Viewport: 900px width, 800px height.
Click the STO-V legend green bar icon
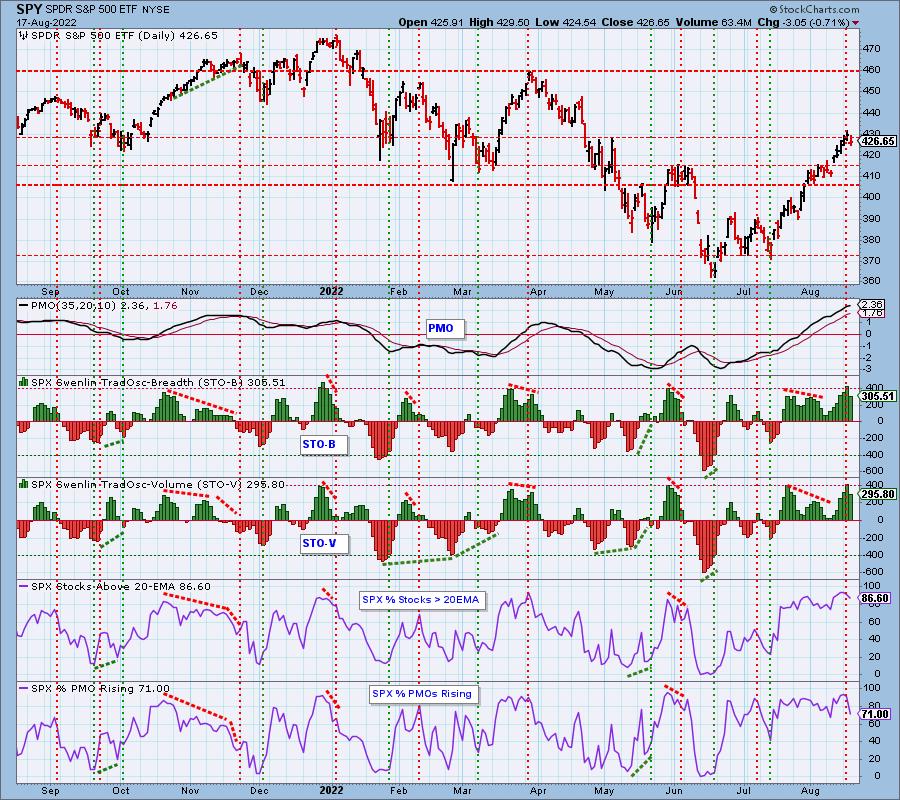(x=24, y=484)
